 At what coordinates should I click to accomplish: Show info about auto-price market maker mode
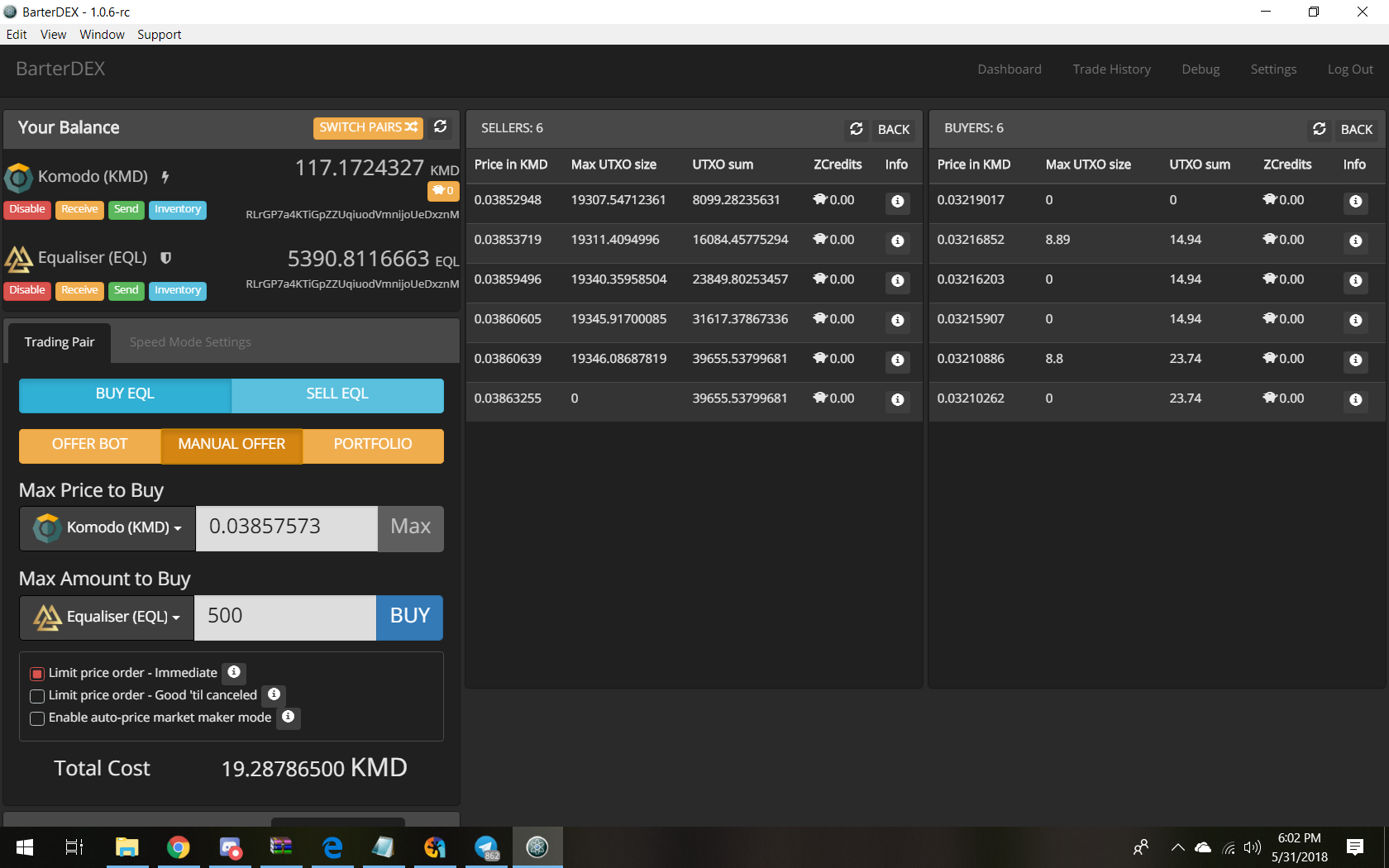click(x=288, y=717)
